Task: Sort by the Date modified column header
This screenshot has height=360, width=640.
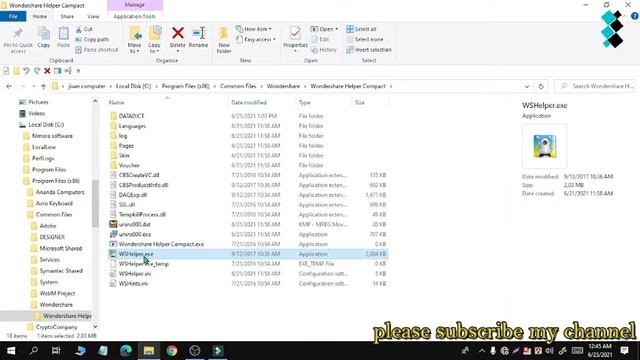Action: 249,102
